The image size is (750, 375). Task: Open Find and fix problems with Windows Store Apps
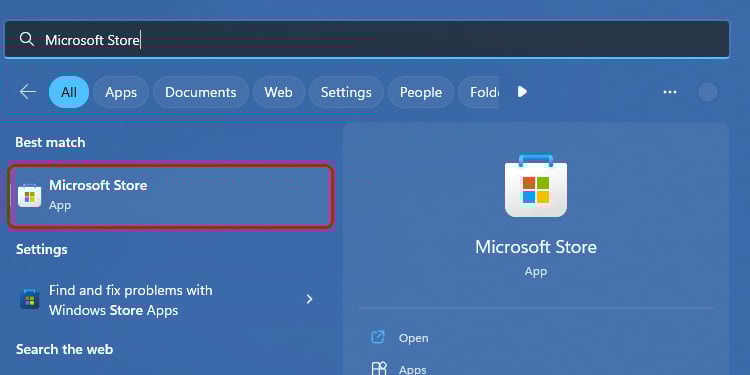click(166, 300)
